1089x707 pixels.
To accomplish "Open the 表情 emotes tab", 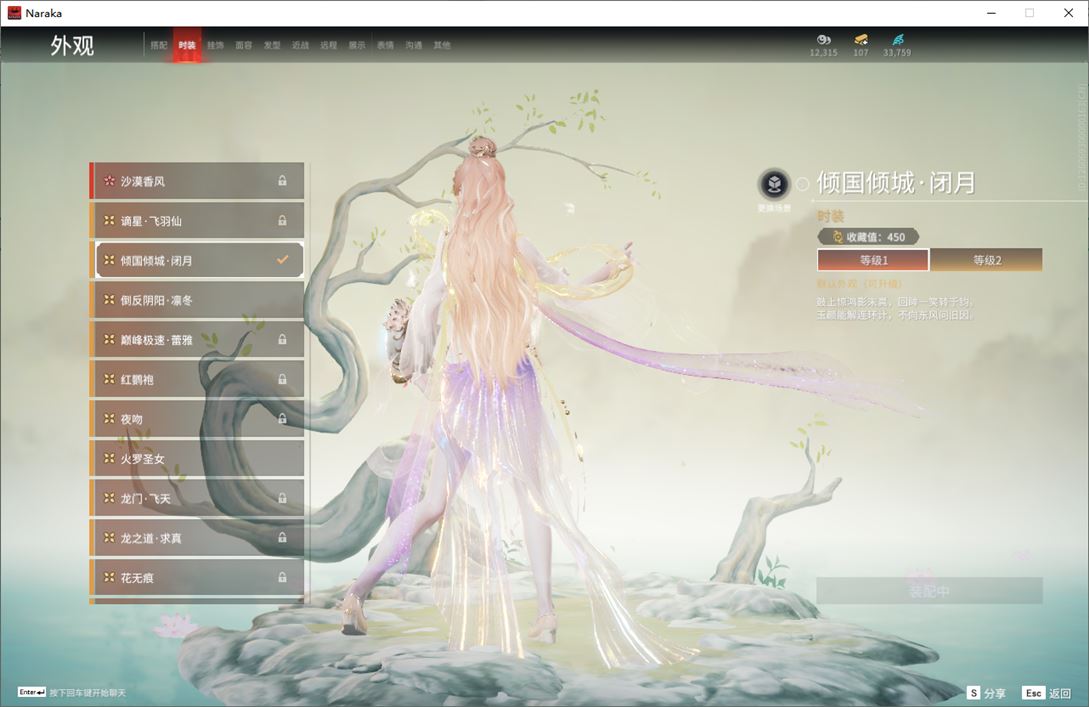I will click(x=385, y=45).
